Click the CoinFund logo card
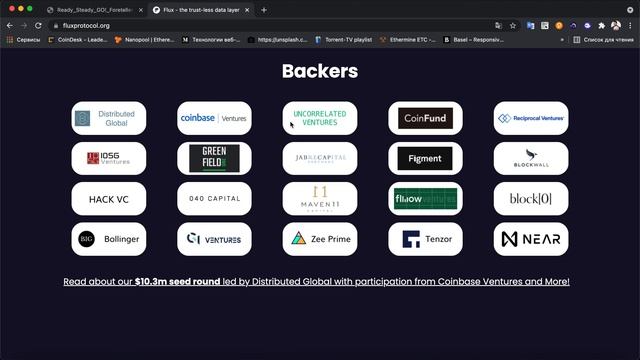The image size is (640, 360). (x=425, y=118)
